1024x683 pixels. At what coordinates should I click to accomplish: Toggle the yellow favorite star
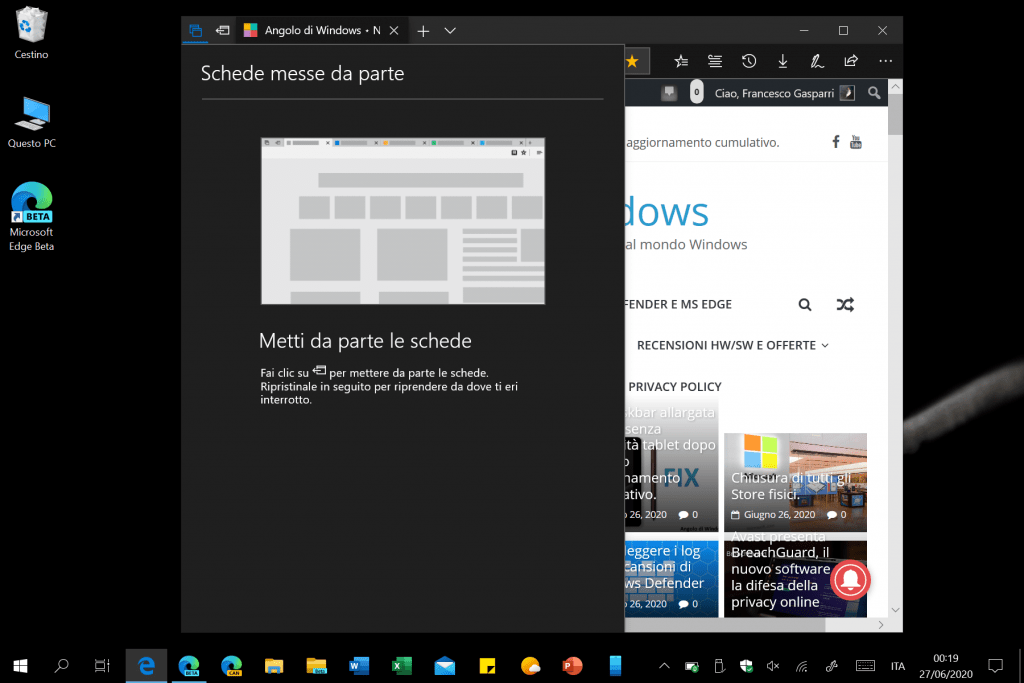(x=632, y=61)
